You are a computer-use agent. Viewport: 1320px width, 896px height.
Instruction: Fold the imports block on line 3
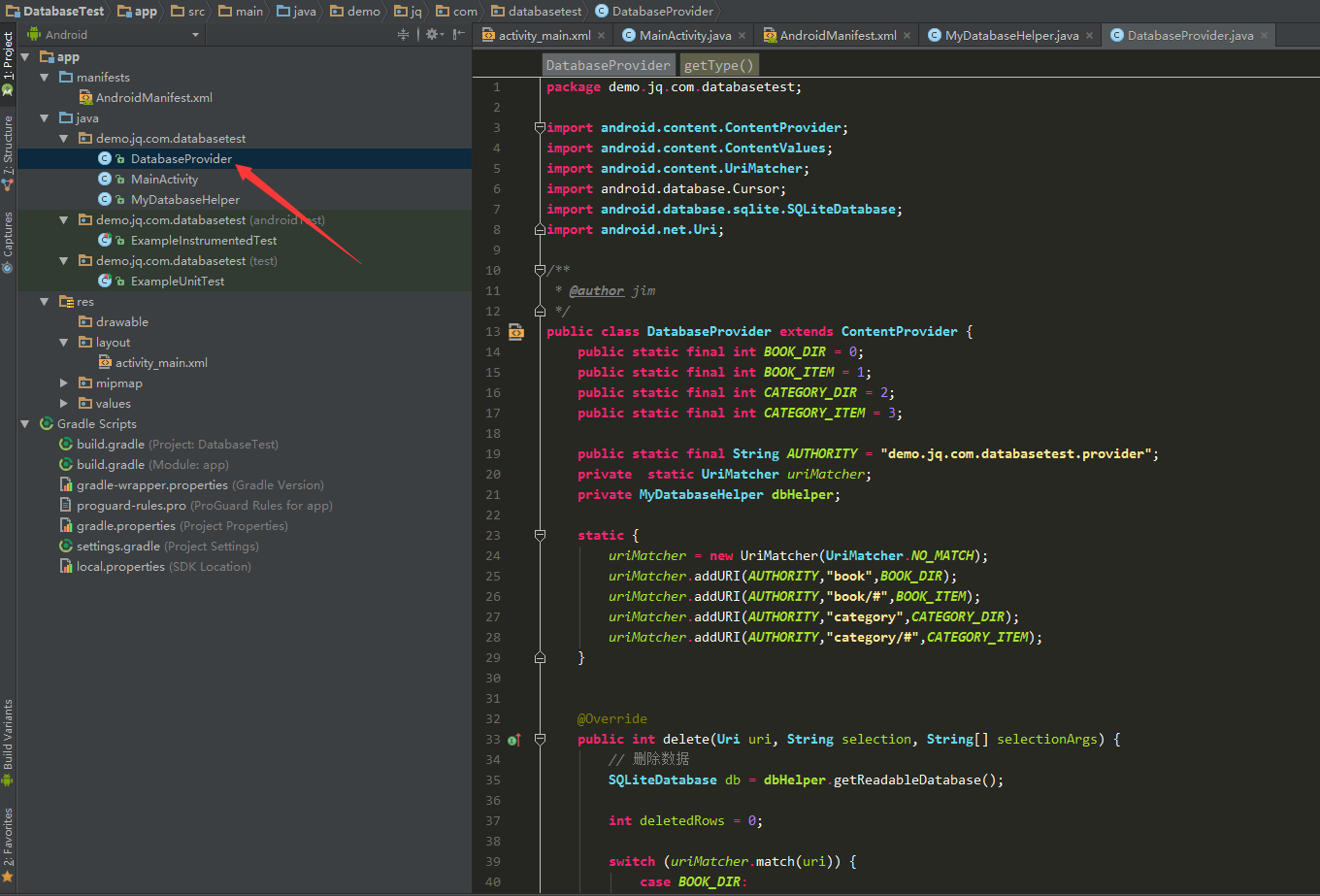coord(540,128)
